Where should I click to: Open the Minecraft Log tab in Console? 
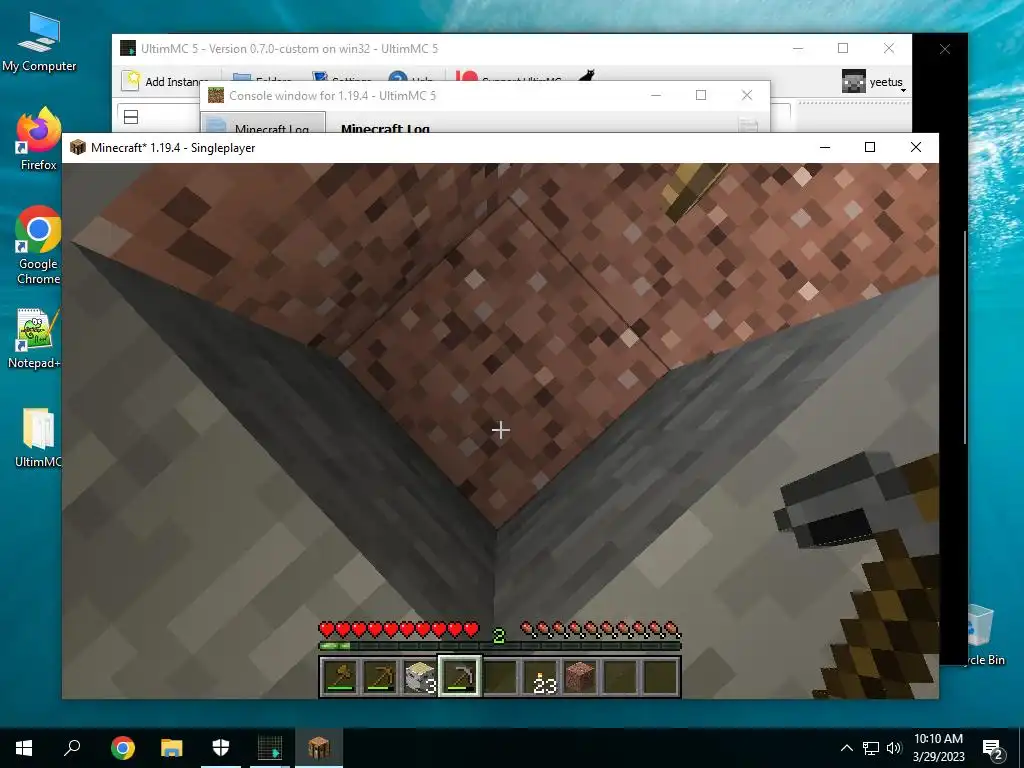(263, 124)
